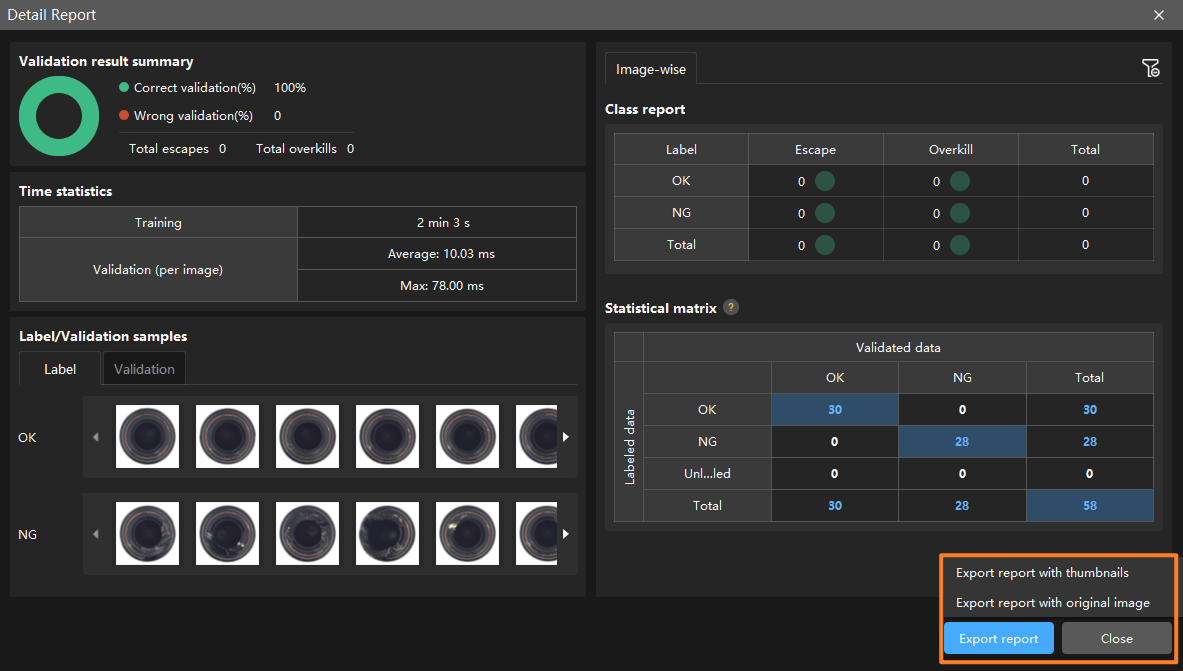Click the Export report button
Viewport: 1183px width, 671px height.
(x=998, y=639)
